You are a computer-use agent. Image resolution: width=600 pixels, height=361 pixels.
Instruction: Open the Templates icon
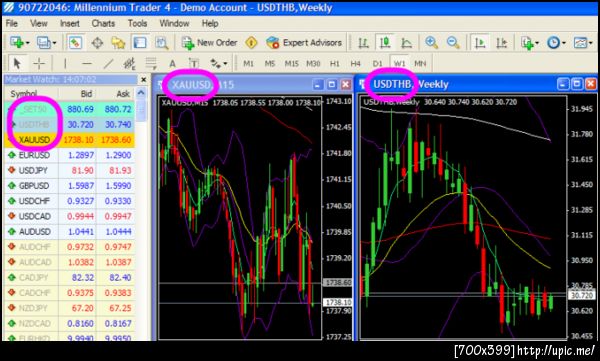tap(580, 42)
